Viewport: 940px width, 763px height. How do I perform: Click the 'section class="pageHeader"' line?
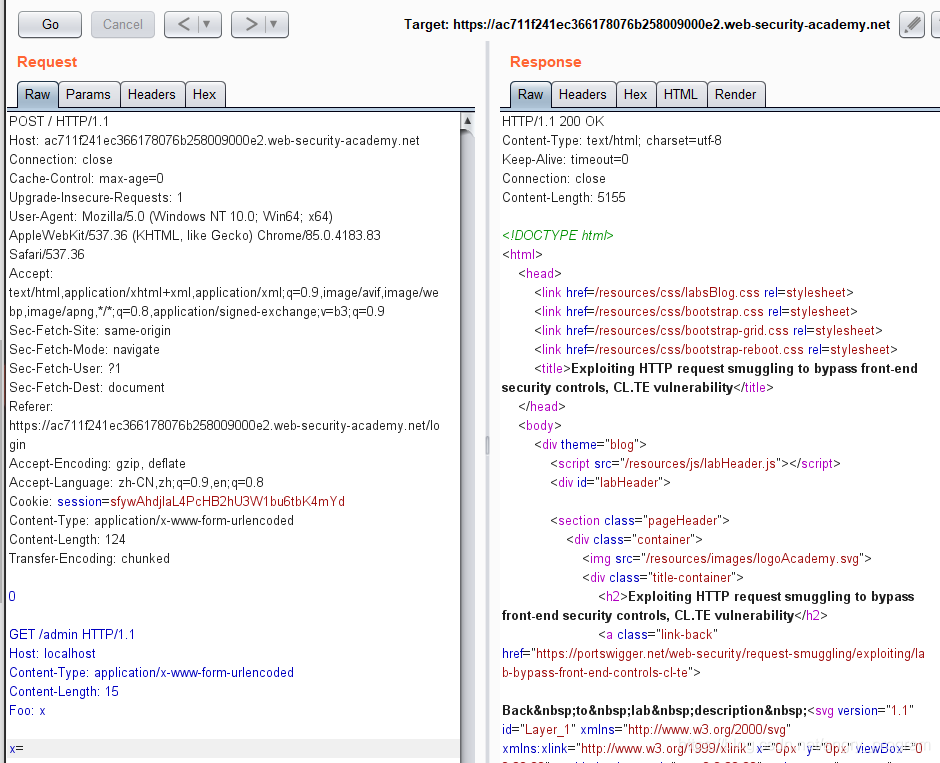tap(640, 520)
